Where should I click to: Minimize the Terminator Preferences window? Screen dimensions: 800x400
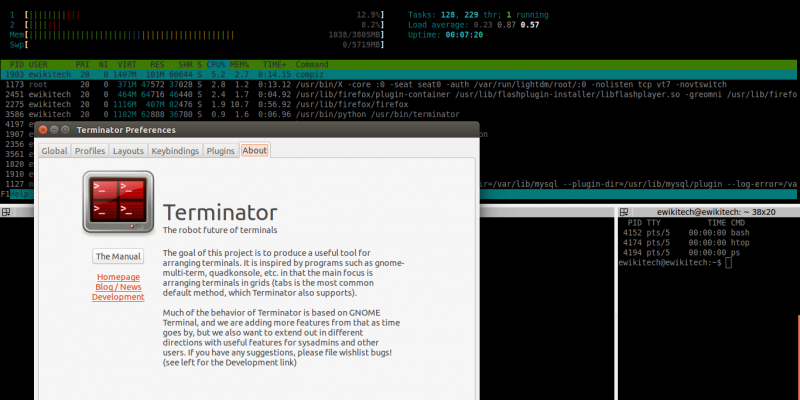(54, 130)
